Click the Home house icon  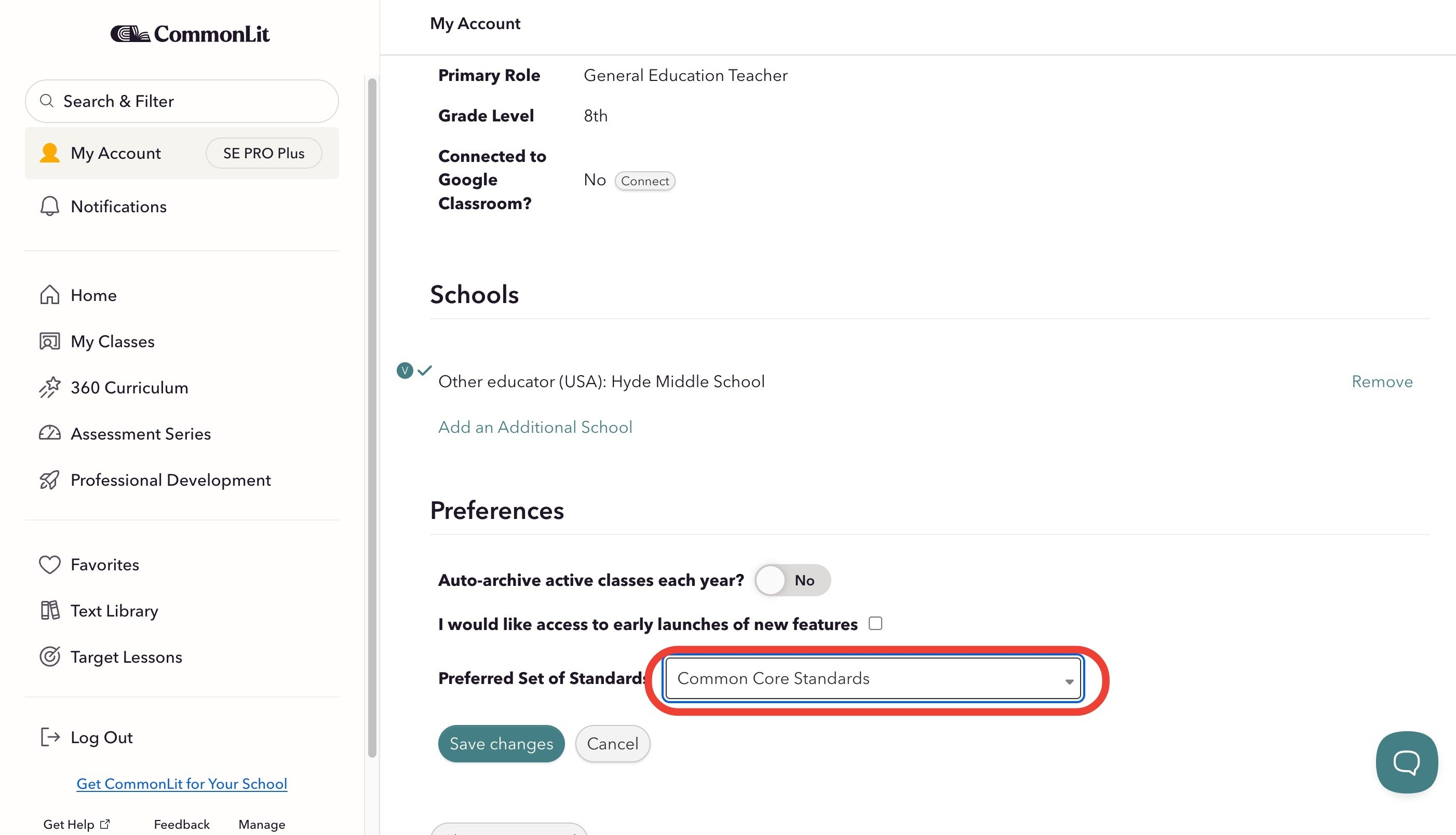point(50,295)
